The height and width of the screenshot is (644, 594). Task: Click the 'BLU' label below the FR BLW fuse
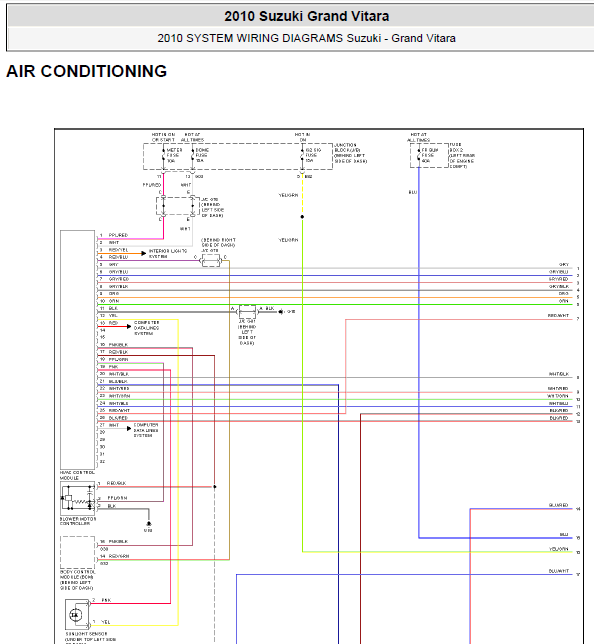pyautogui.click(x=412, y=192)
